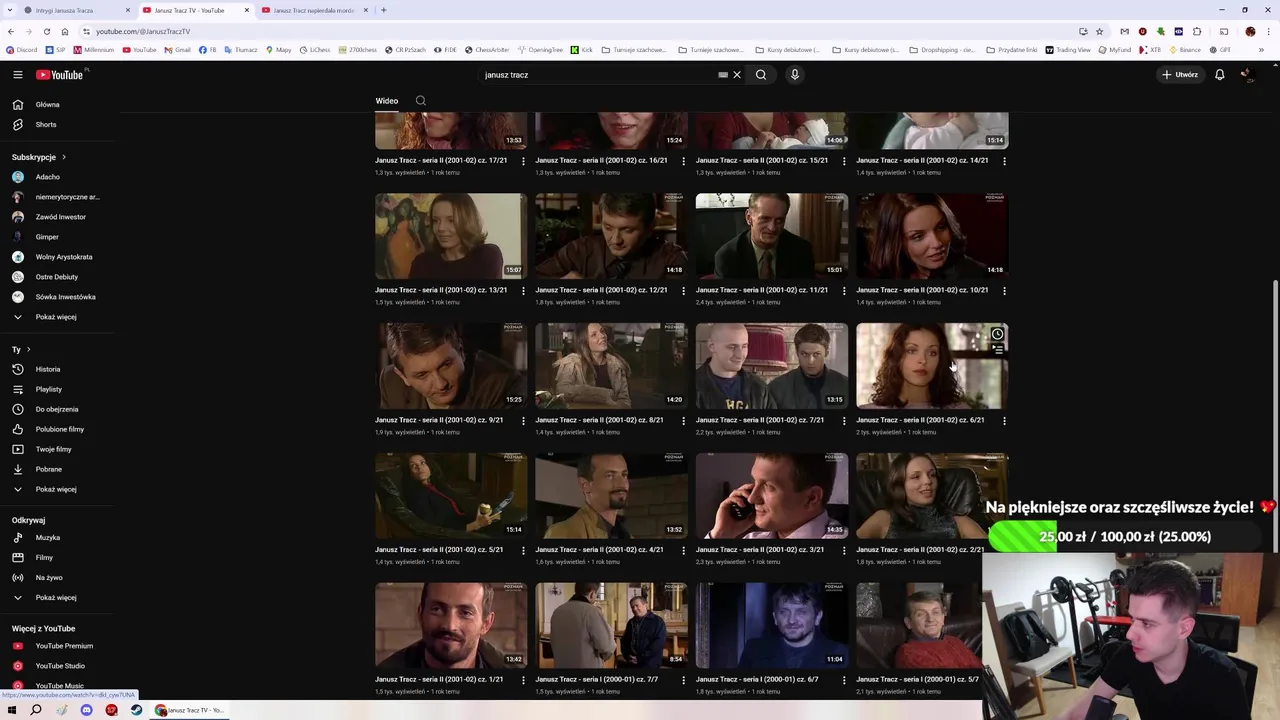
Task: Add cz. 6/21 to watch later via clock icon
Action: tap(997, 334)
